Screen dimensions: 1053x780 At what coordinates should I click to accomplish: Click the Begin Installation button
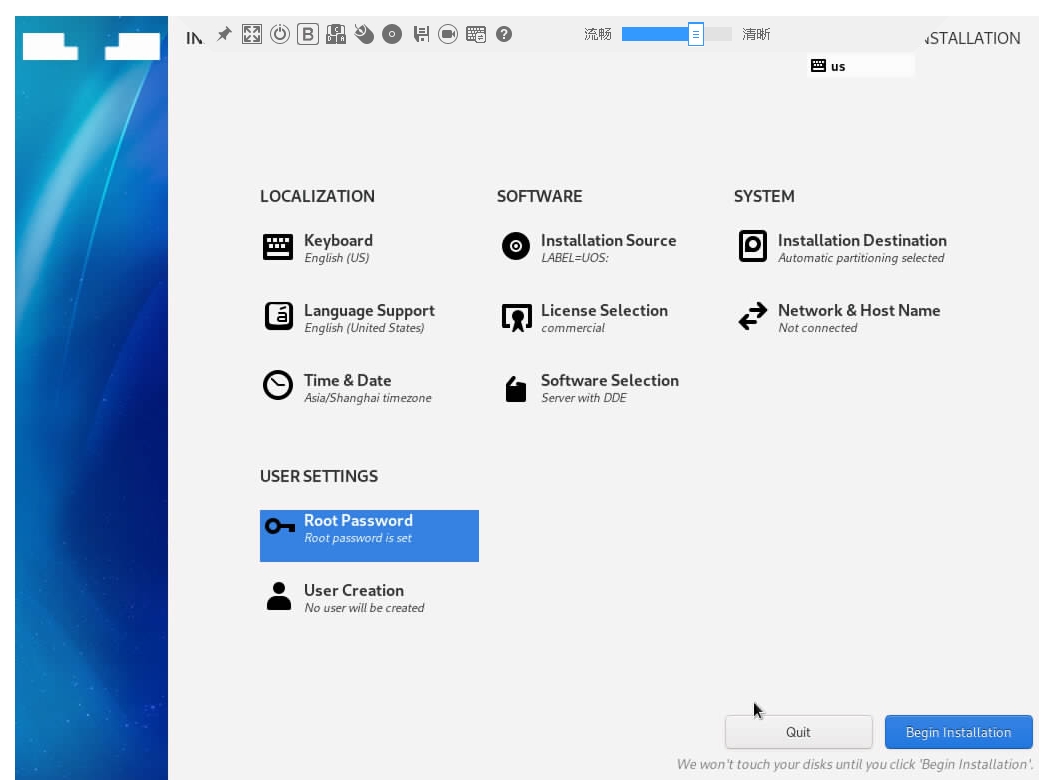point(958,732)
